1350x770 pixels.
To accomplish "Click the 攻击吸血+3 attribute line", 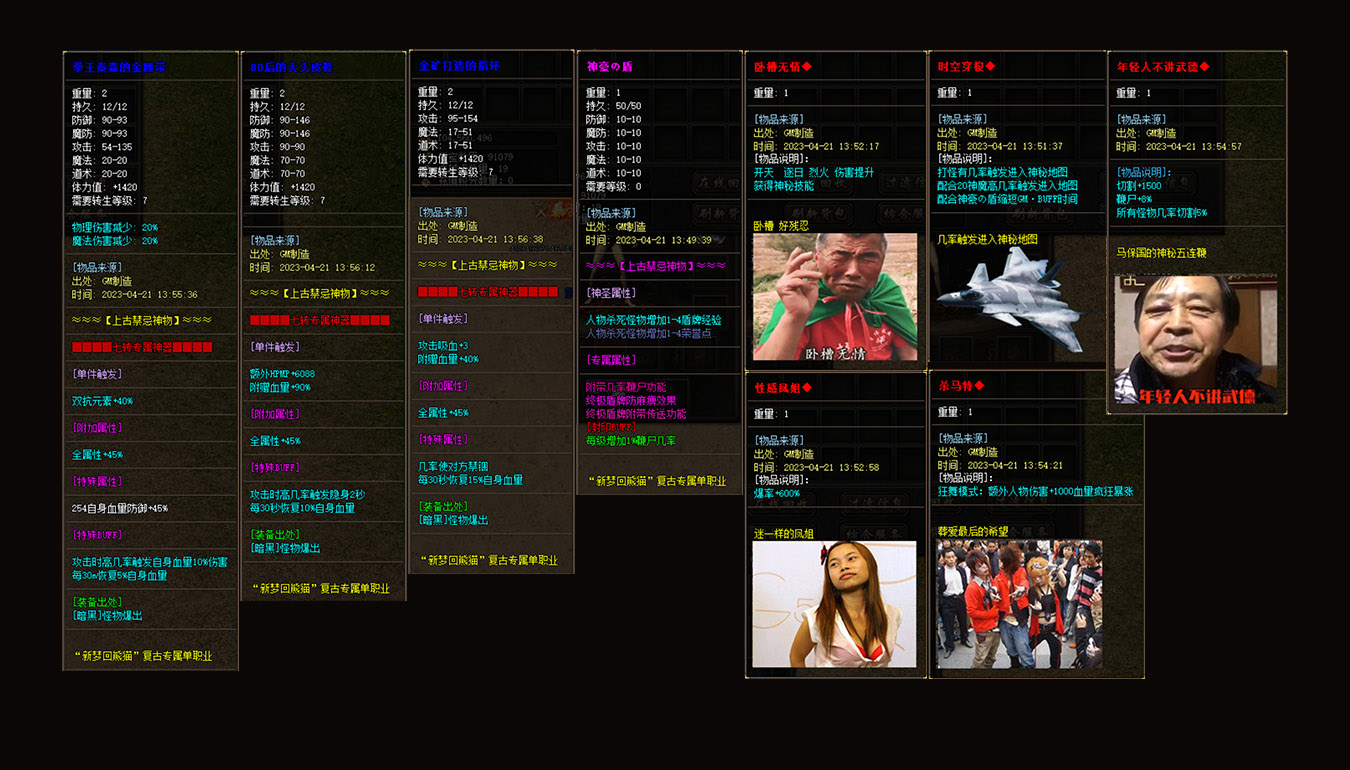I will pyautogui.click(x=443, y=346).
